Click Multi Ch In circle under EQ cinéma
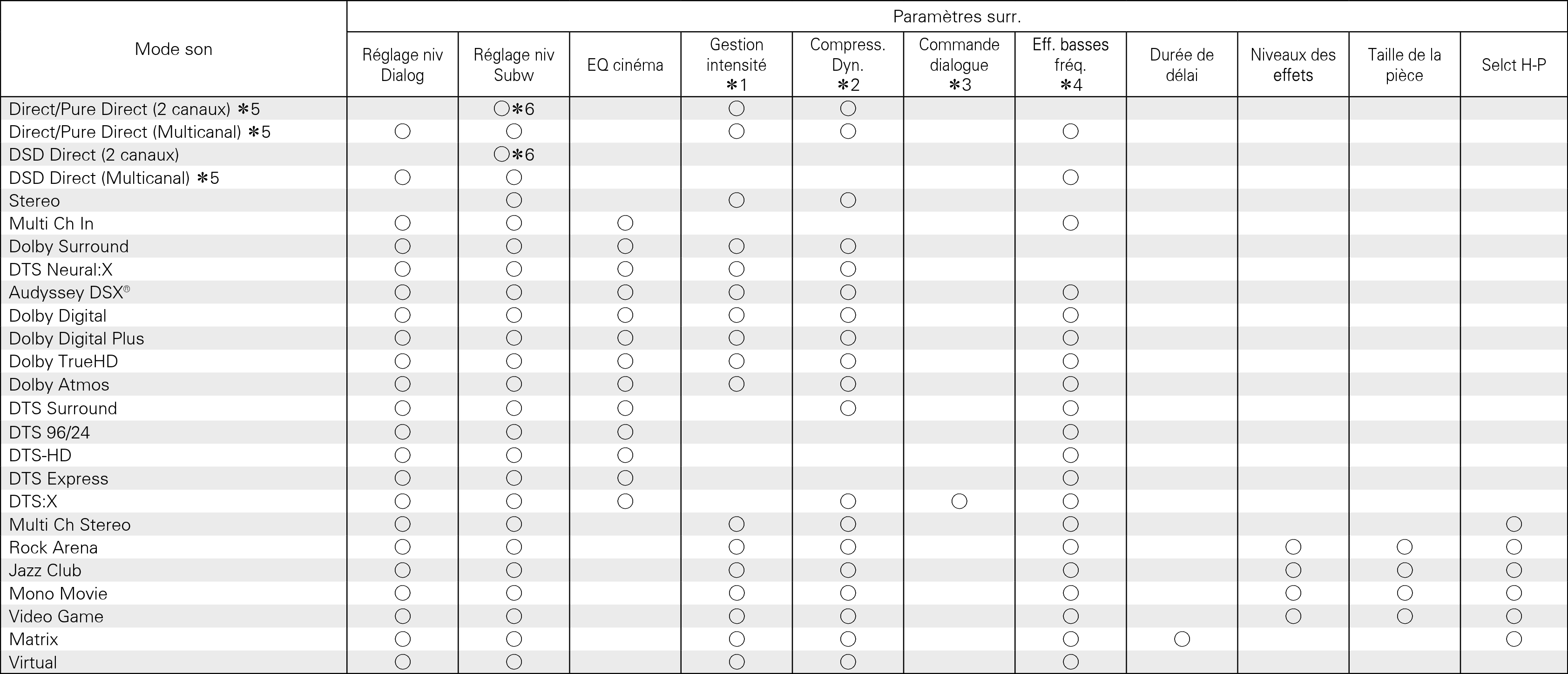1568x674 pixels. tap(625, 223)
